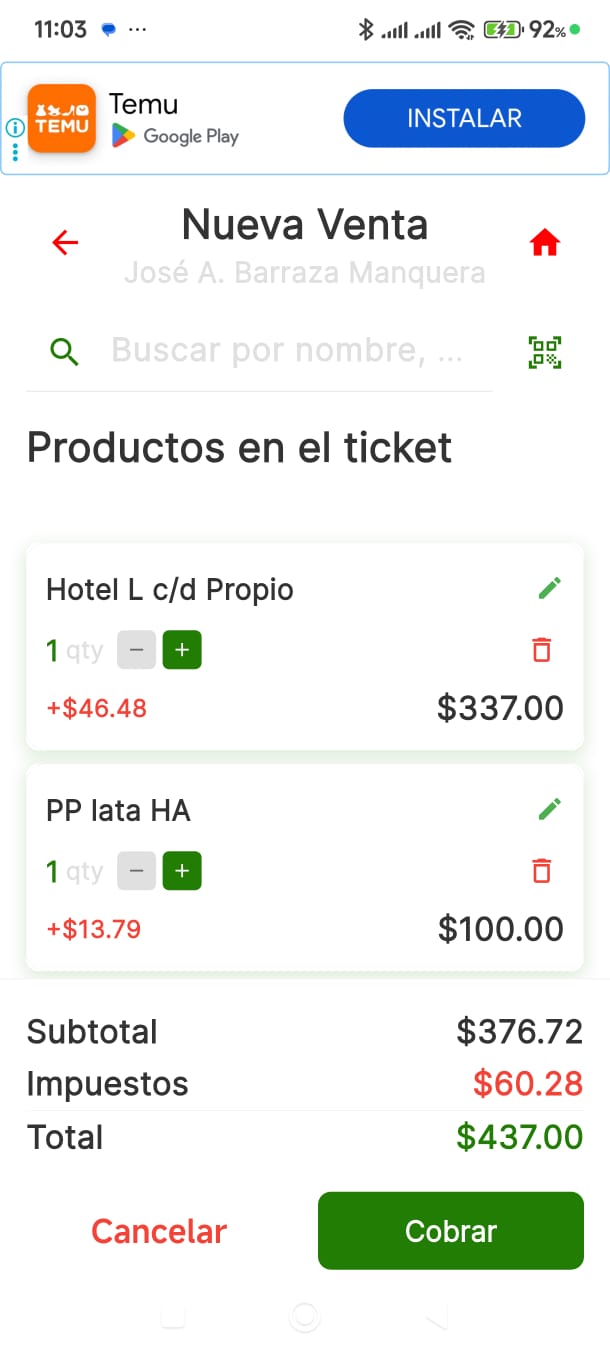The image size is (610, 1356).
Task: Open the three-dot overflow in the ad banner
Action: [x=15, y=152]
